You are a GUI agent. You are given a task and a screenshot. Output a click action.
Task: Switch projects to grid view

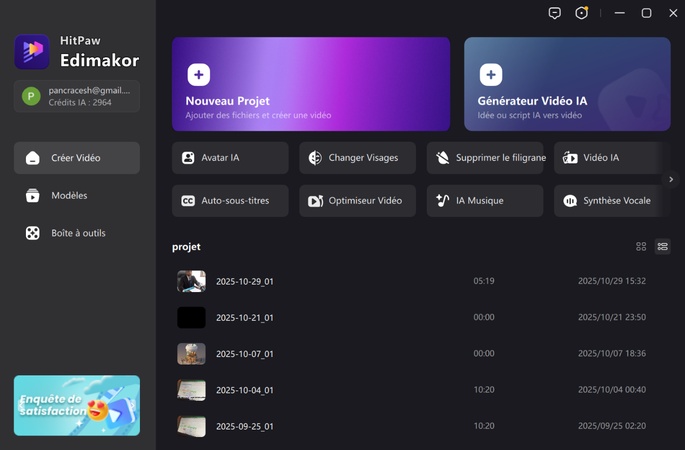[641, 247]
